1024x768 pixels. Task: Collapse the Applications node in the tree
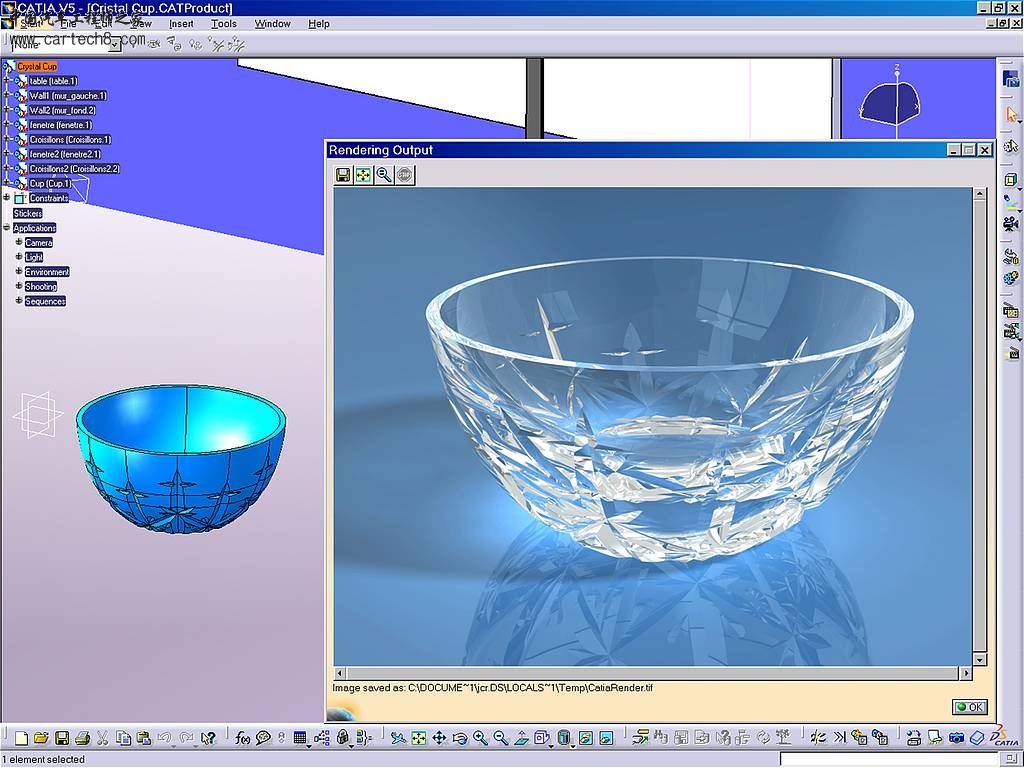point(7,227)
